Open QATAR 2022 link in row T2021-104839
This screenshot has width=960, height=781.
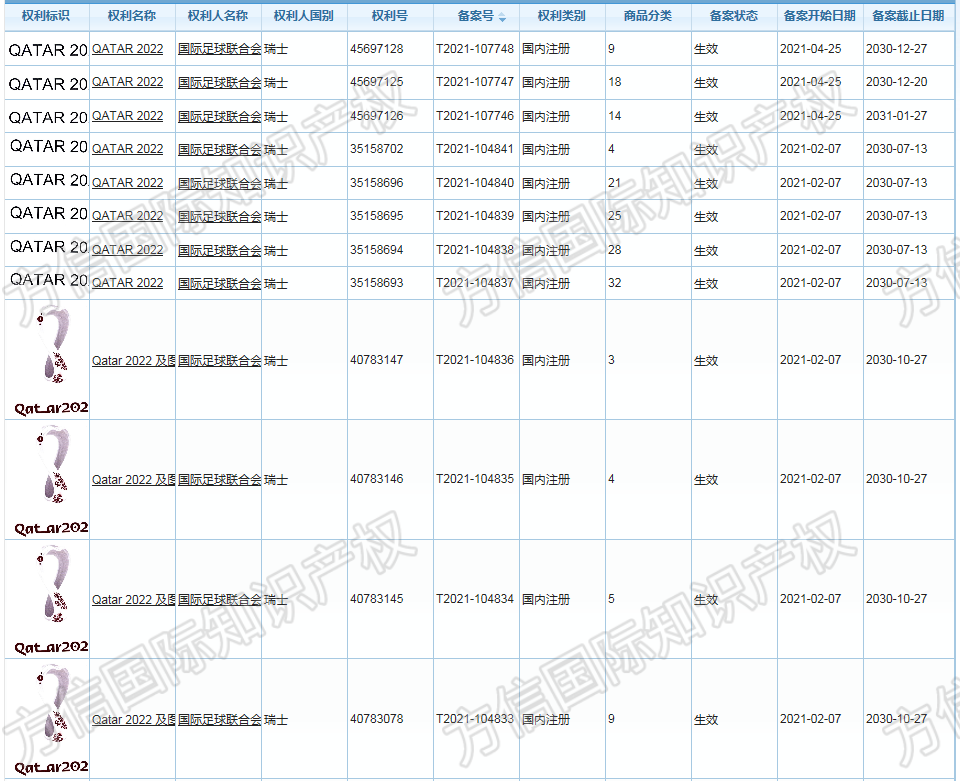coord(127,215)
